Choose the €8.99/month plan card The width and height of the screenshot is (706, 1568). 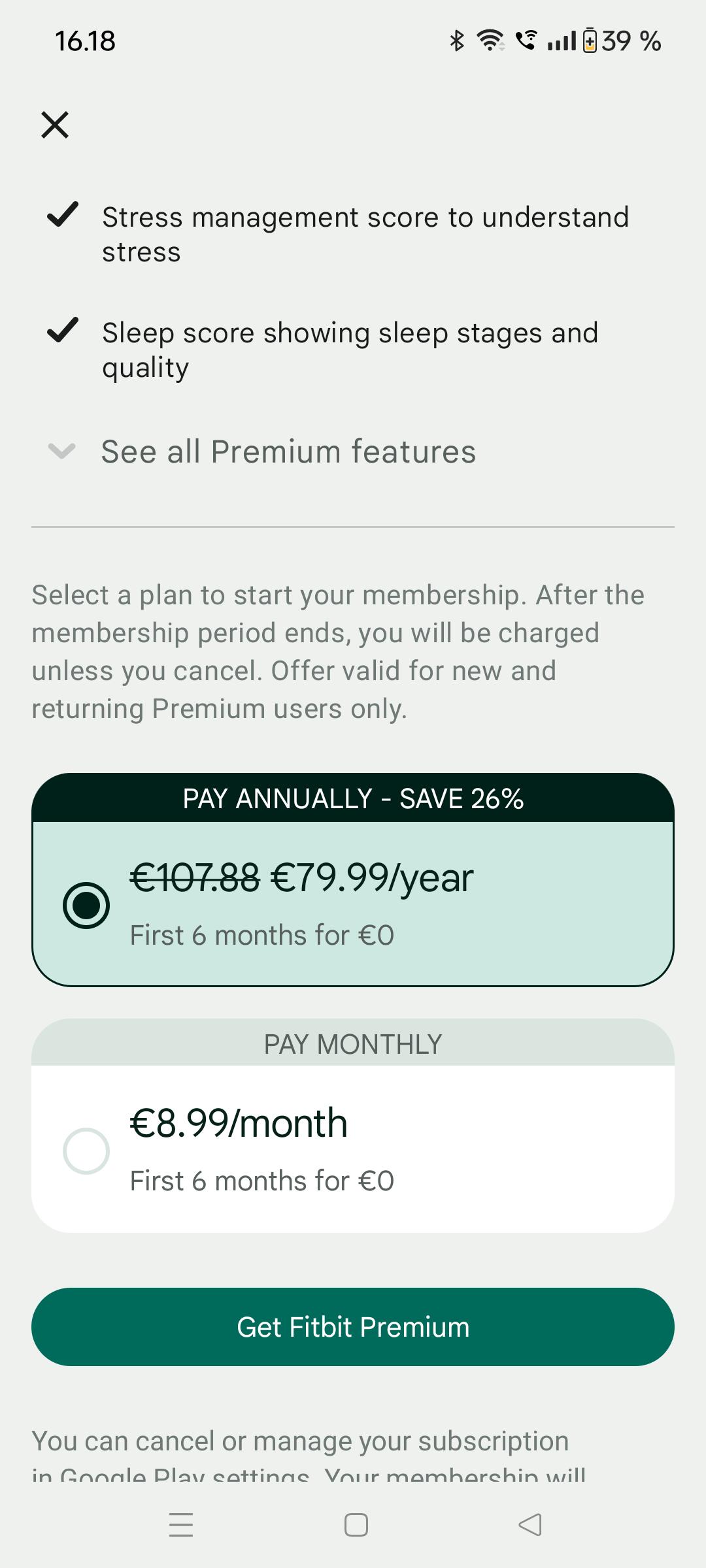353,1149
